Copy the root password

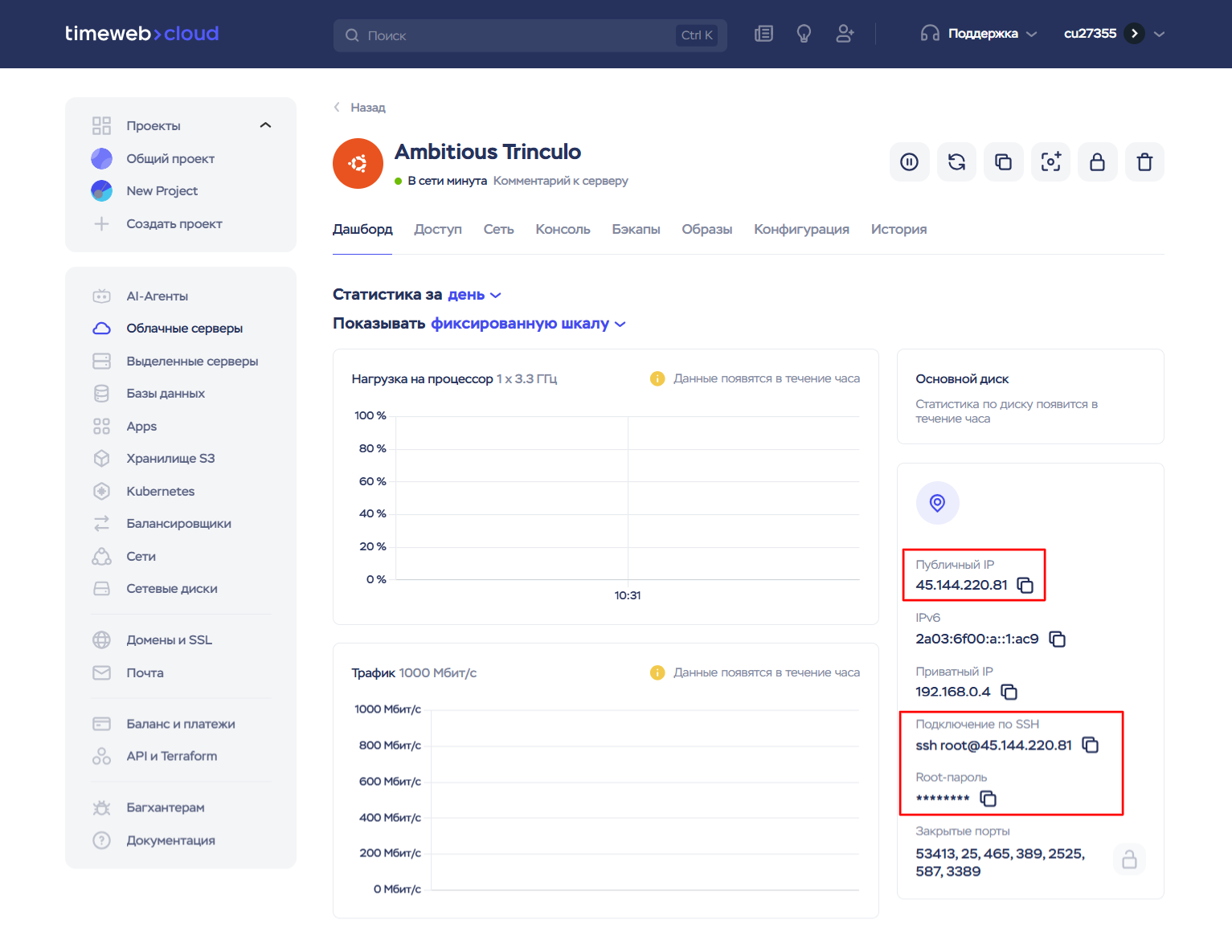pos(988,799)
